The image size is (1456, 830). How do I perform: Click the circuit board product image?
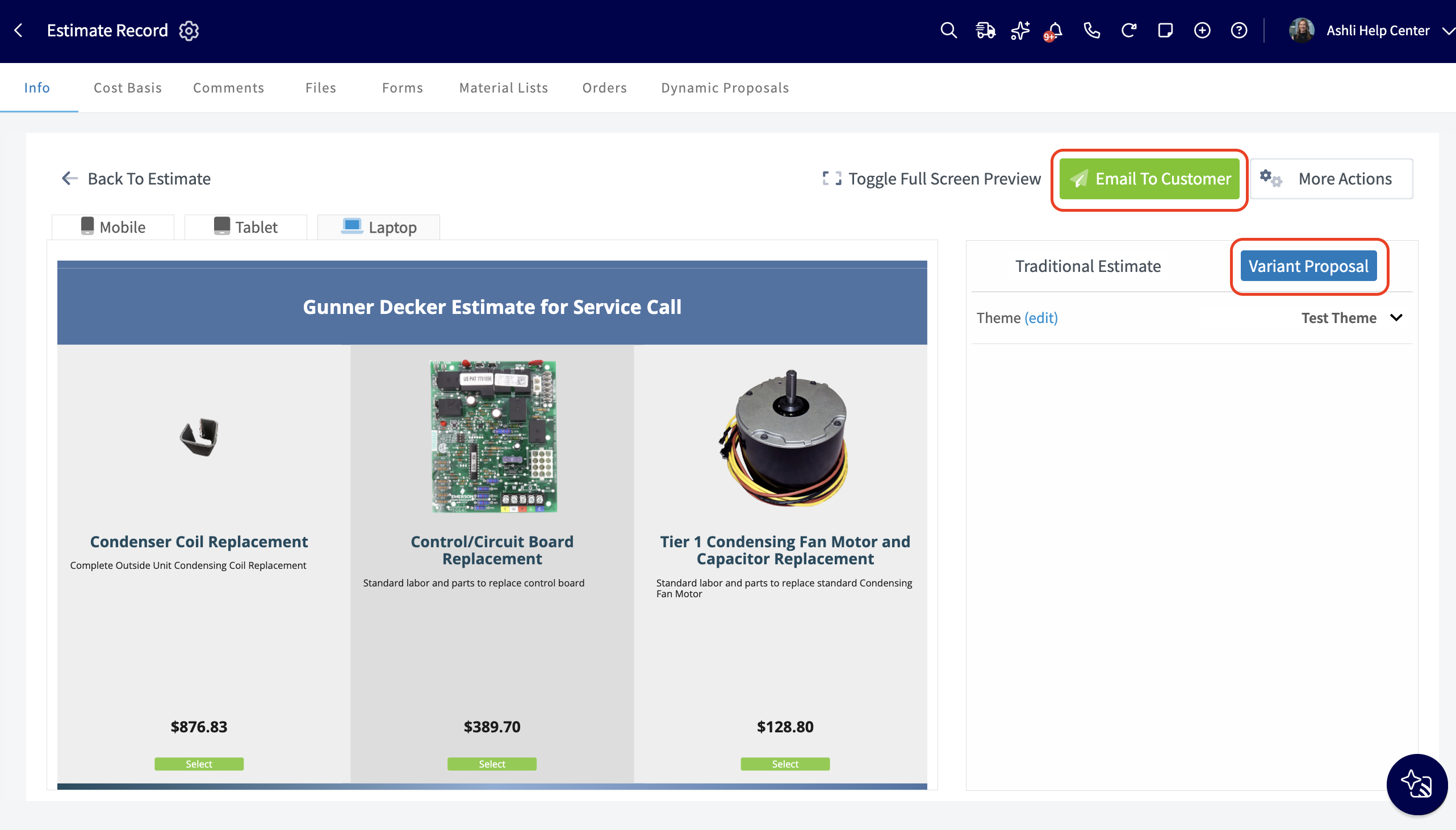[493, 436]
